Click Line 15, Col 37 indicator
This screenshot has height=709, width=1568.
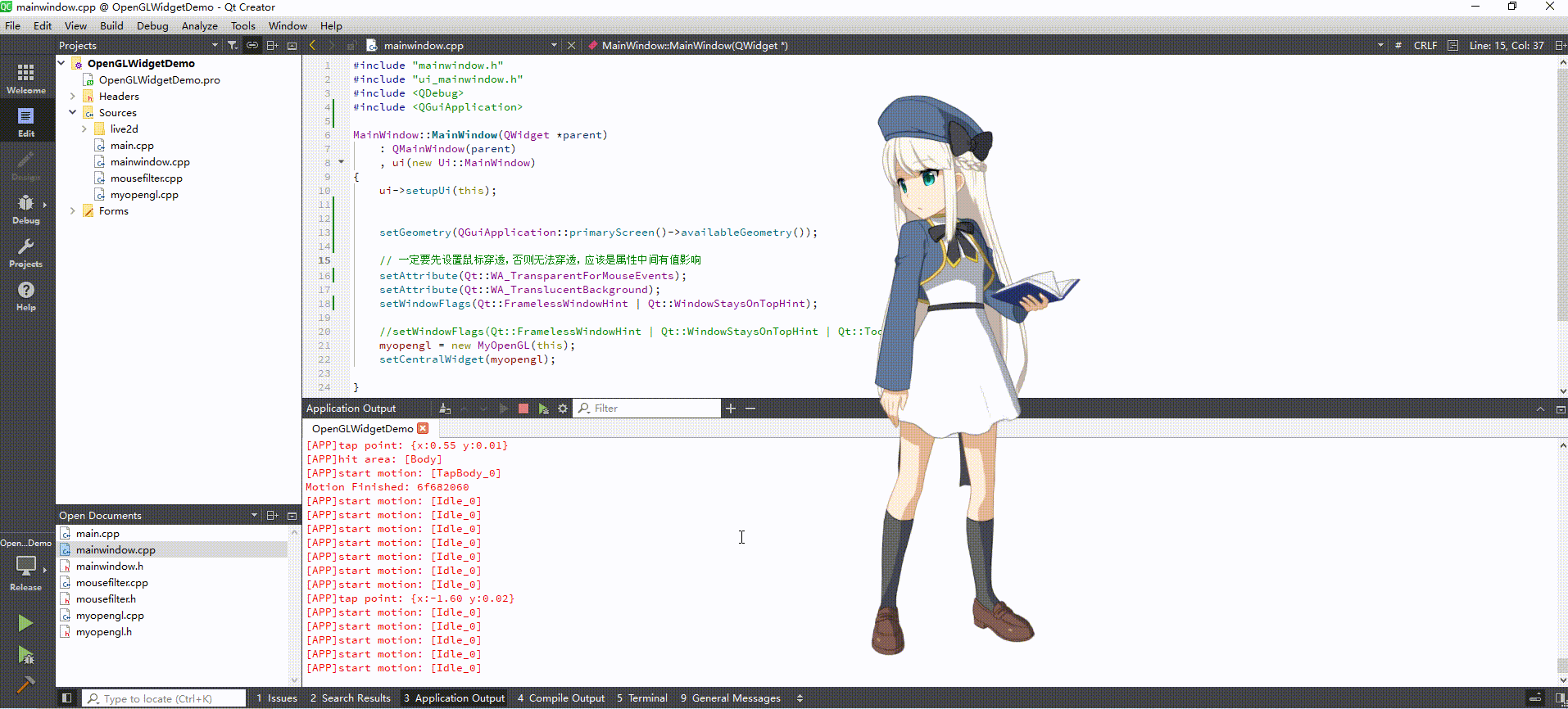tap(1507, 45)
